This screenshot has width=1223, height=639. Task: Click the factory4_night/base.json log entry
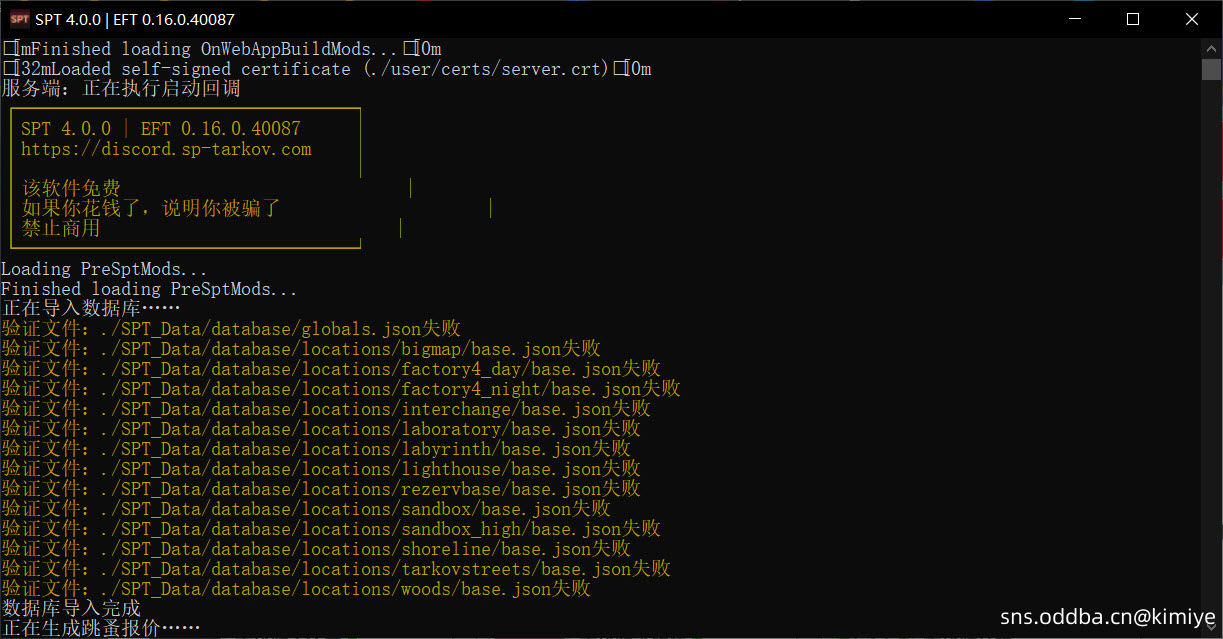click(340, 389)
